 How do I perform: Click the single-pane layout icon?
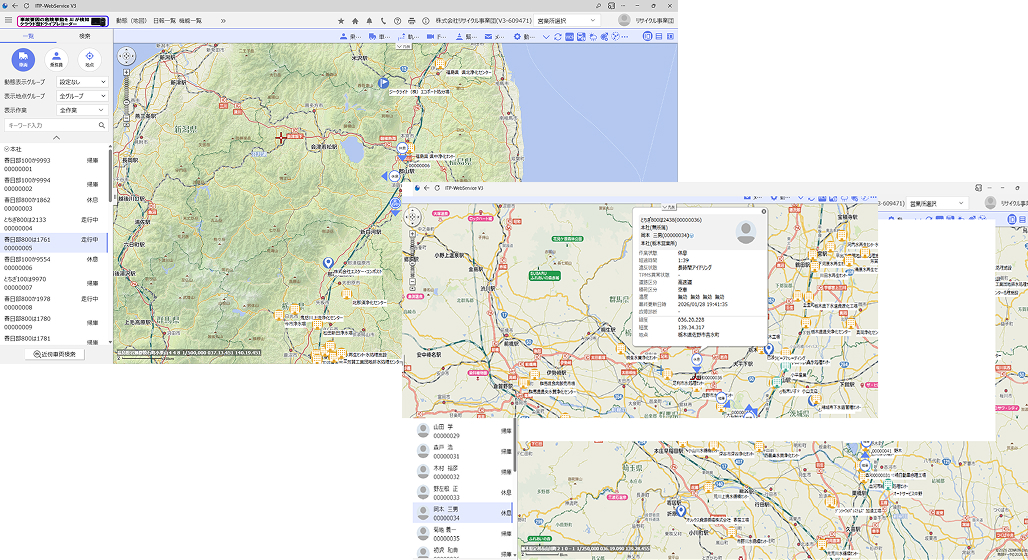click(x=647, y=37)
